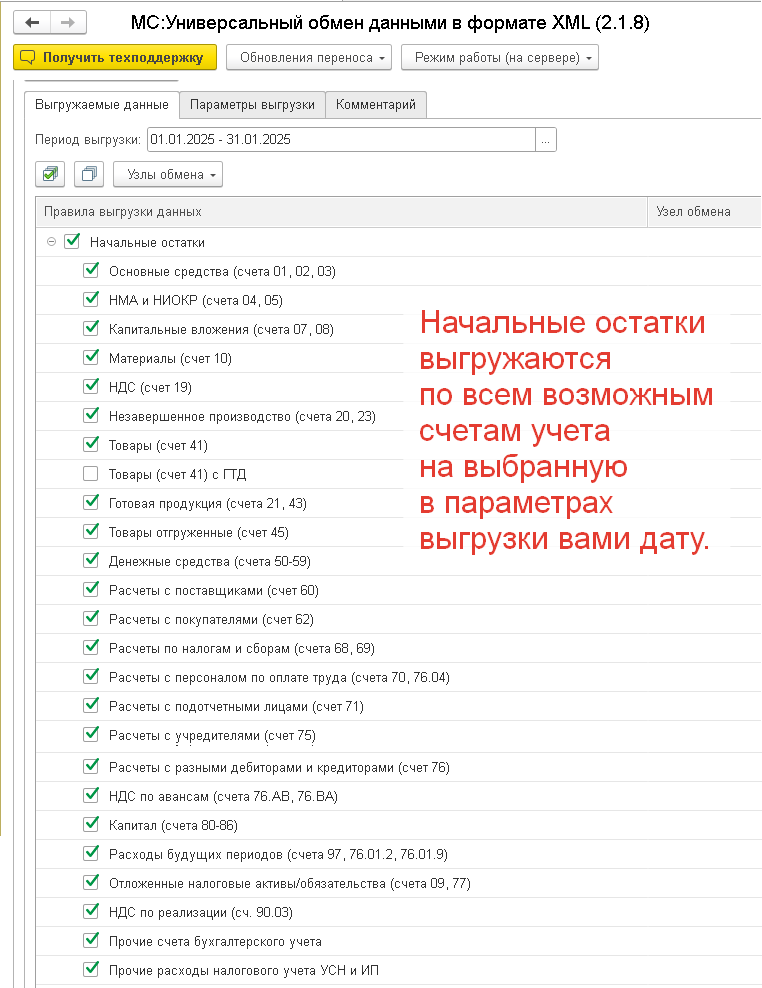
Task: Uncheck Прочие расходы налогового учета УСН и ИП
Action: click(x=91, y=969)
